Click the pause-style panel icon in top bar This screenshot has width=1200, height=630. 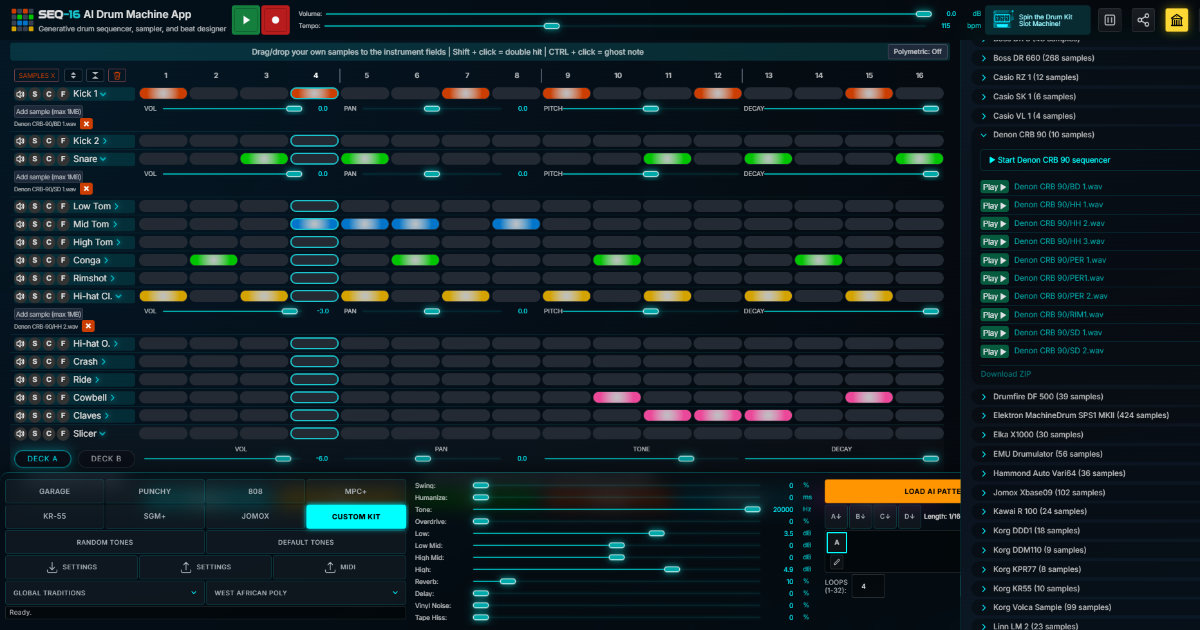point(1109,20)
